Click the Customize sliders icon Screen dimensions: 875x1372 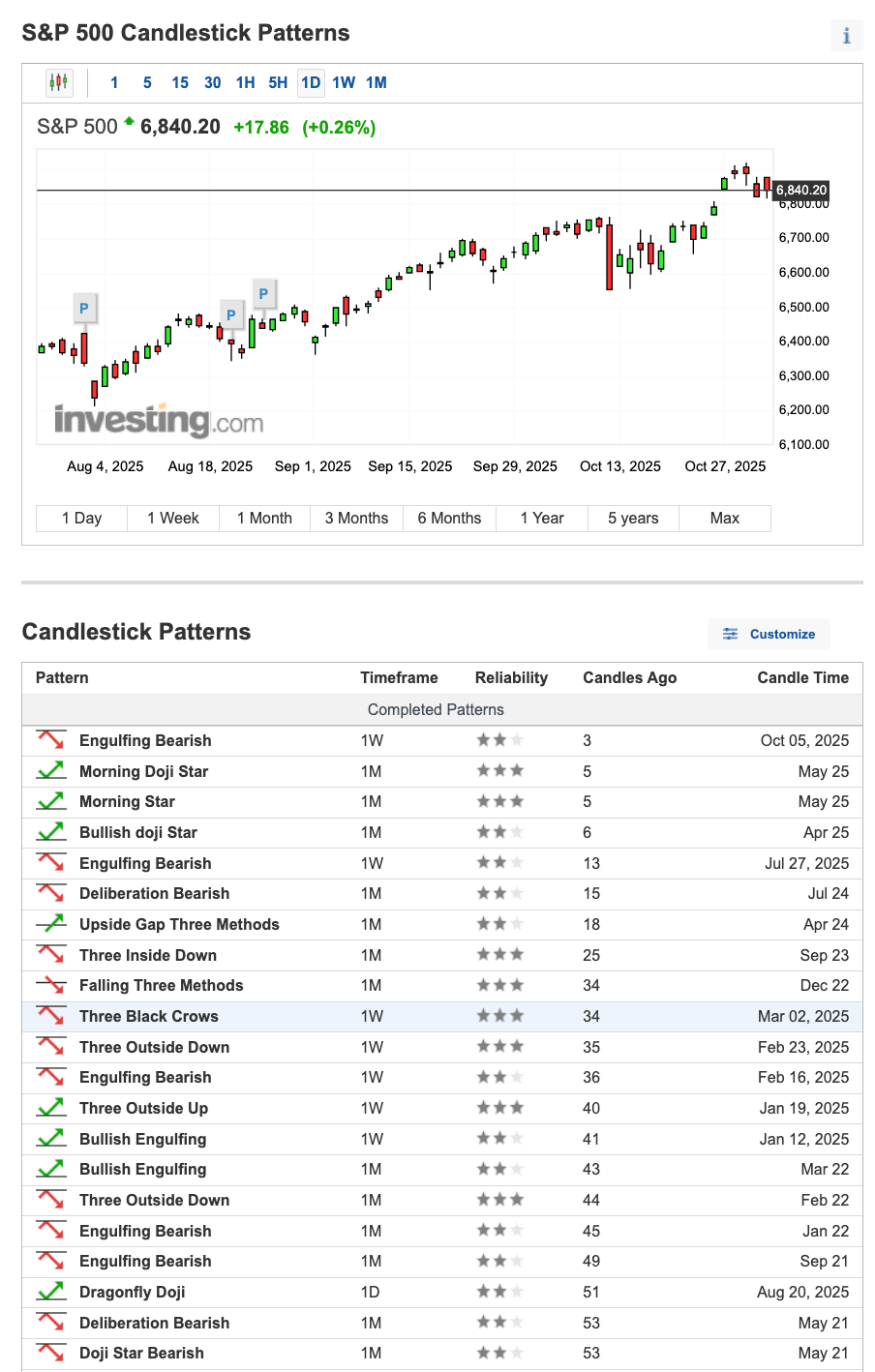pos(731,634)
